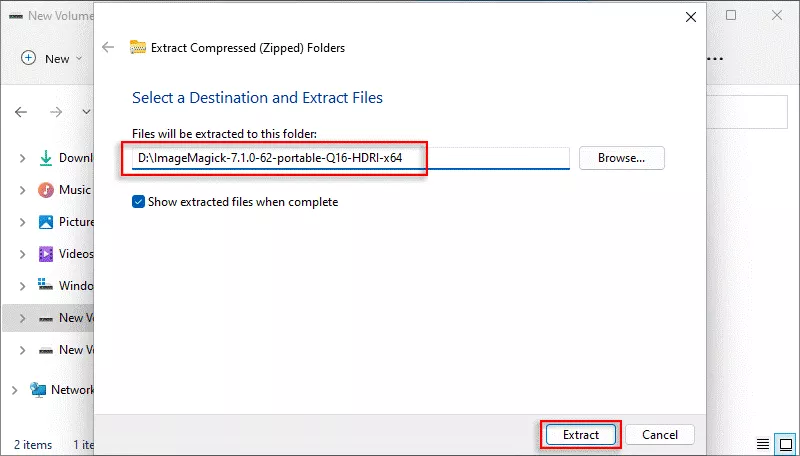Click the zipped folder icon in dialog header
The height and width of the screenshot is (456, 800).
coord(138,47)
